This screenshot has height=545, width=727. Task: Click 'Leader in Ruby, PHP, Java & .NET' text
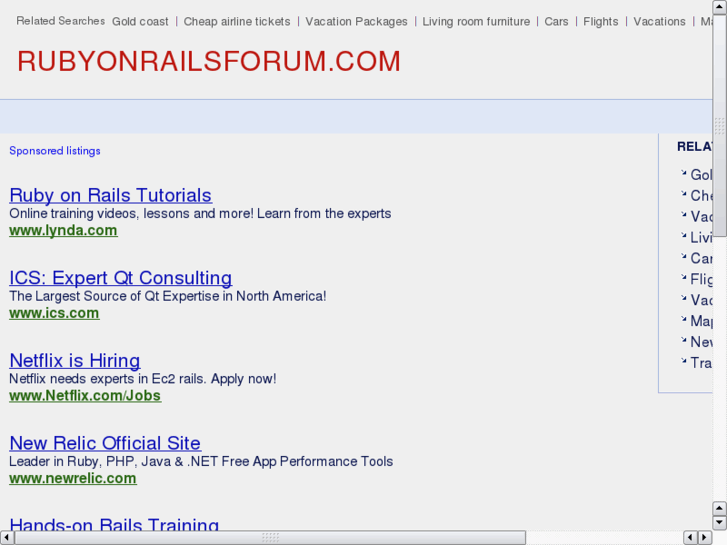coord(114,461)
